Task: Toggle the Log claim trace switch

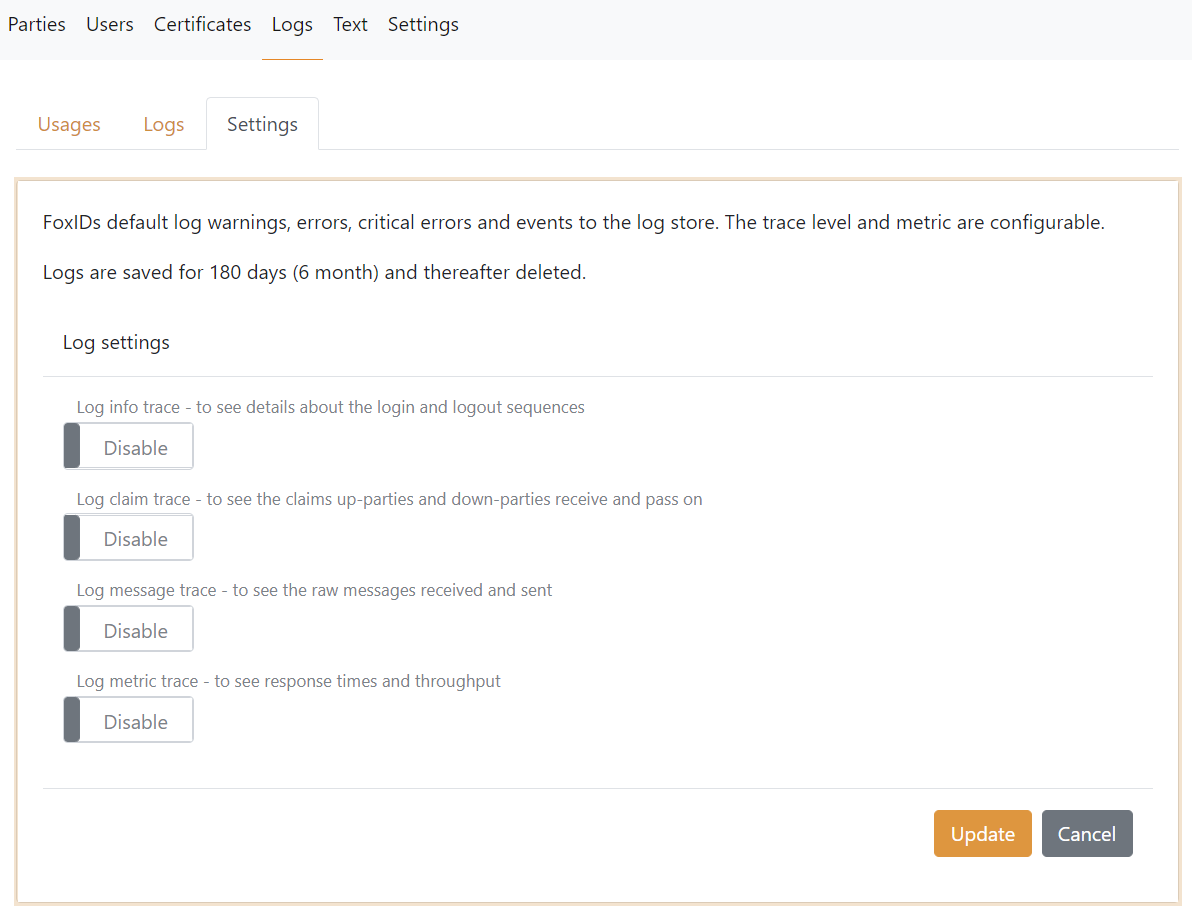Action: pos(128,538)
